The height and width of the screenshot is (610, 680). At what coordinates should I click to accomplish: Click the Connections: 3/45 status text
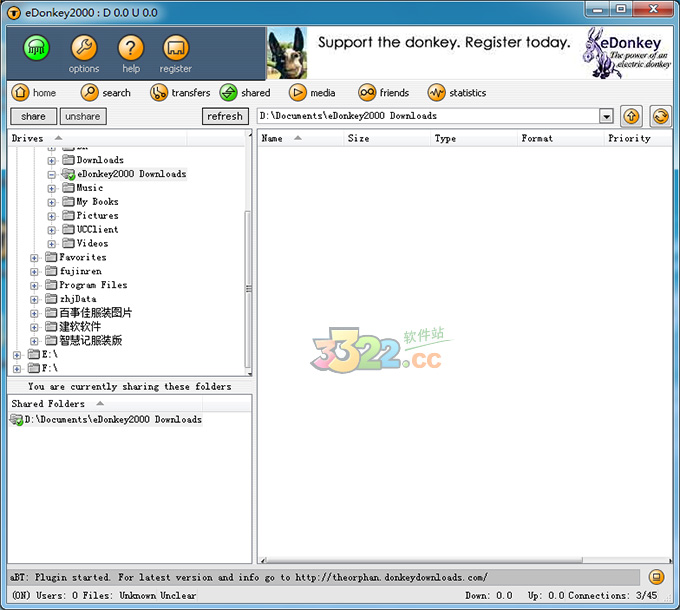click(x=613, y=596)
